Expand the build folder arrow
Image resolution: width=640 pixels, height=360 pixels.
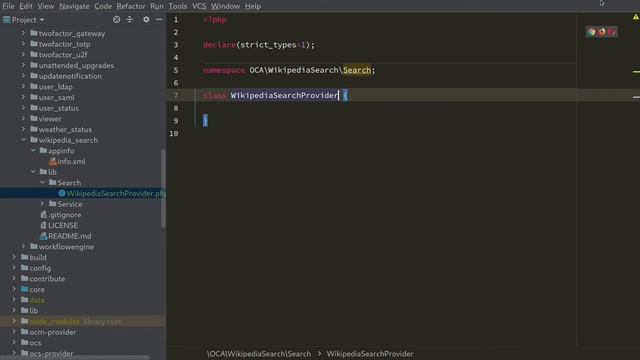tap(14, 257)
